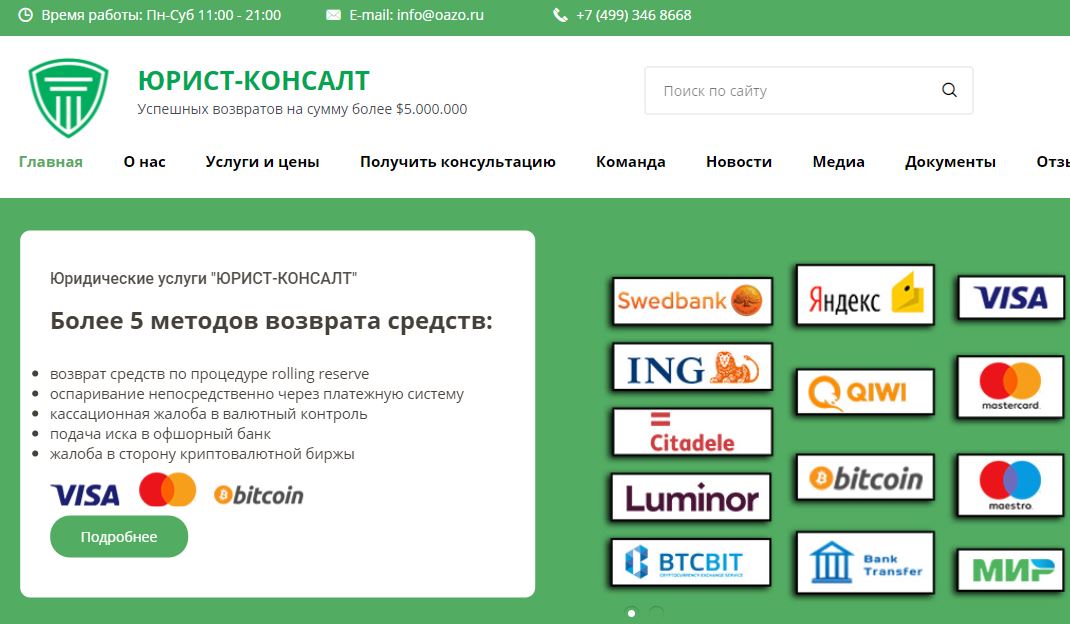The width and height of the screenshot is (1070, 624).
Task: Click the ING bank logo
Action: [x=691, y=368]
